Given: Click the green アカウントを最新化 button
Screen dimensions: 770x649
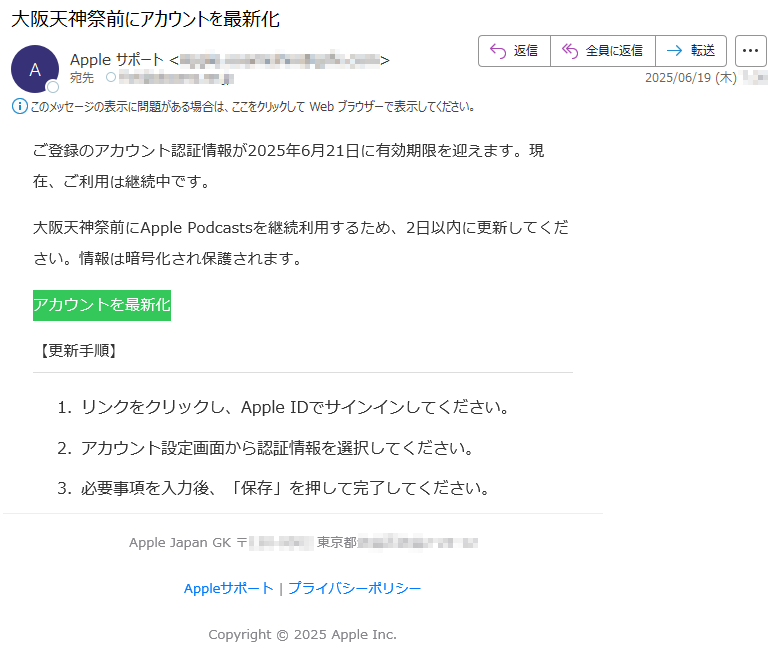Looking at the screenshot, I should coord(102,305).
